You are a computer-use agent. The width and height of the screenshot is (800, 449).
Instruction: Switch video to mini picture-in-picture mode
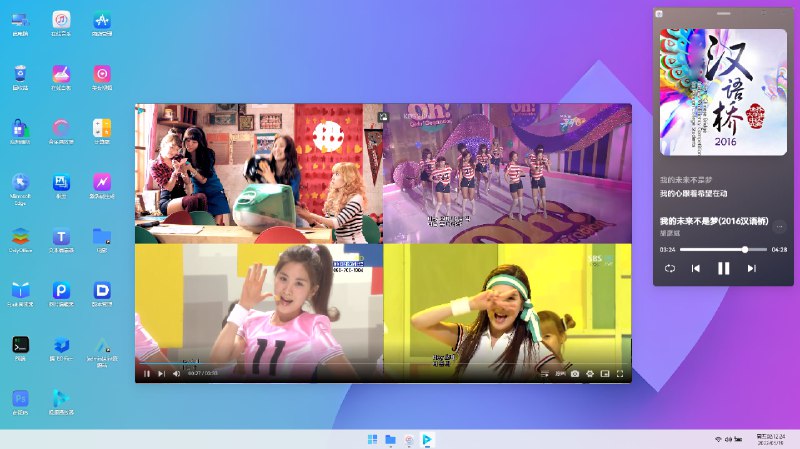[x=605, y=374]
